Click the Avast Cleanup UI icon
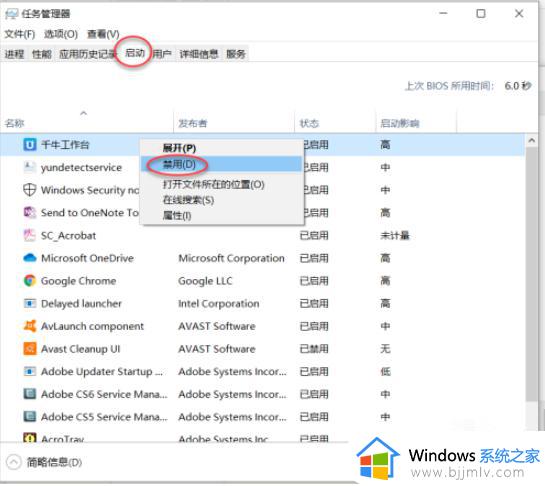Image resolution: width=545 pixels, height=486 pixels. coord(30,349)
